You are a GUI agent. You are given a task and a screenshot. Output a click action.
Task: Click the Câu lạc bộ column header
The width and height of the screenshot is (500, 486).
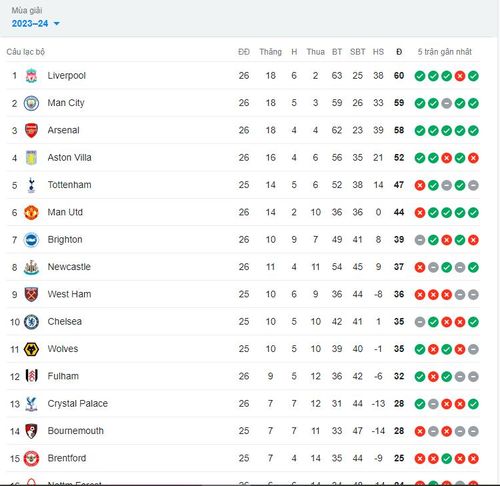26,52
